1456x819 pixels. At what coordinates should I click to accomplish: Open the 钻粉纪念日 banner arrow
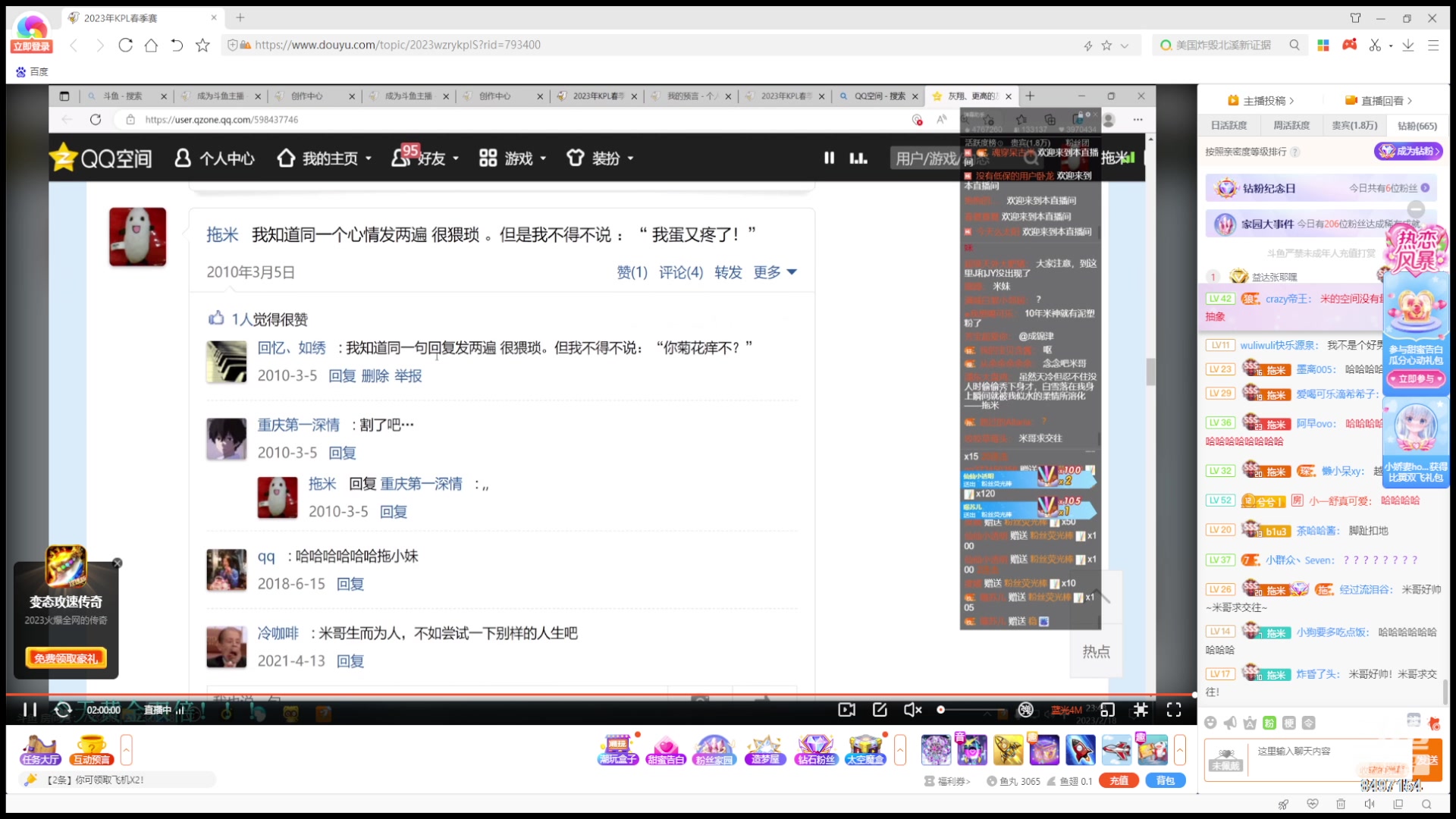tap(1425, 188)
